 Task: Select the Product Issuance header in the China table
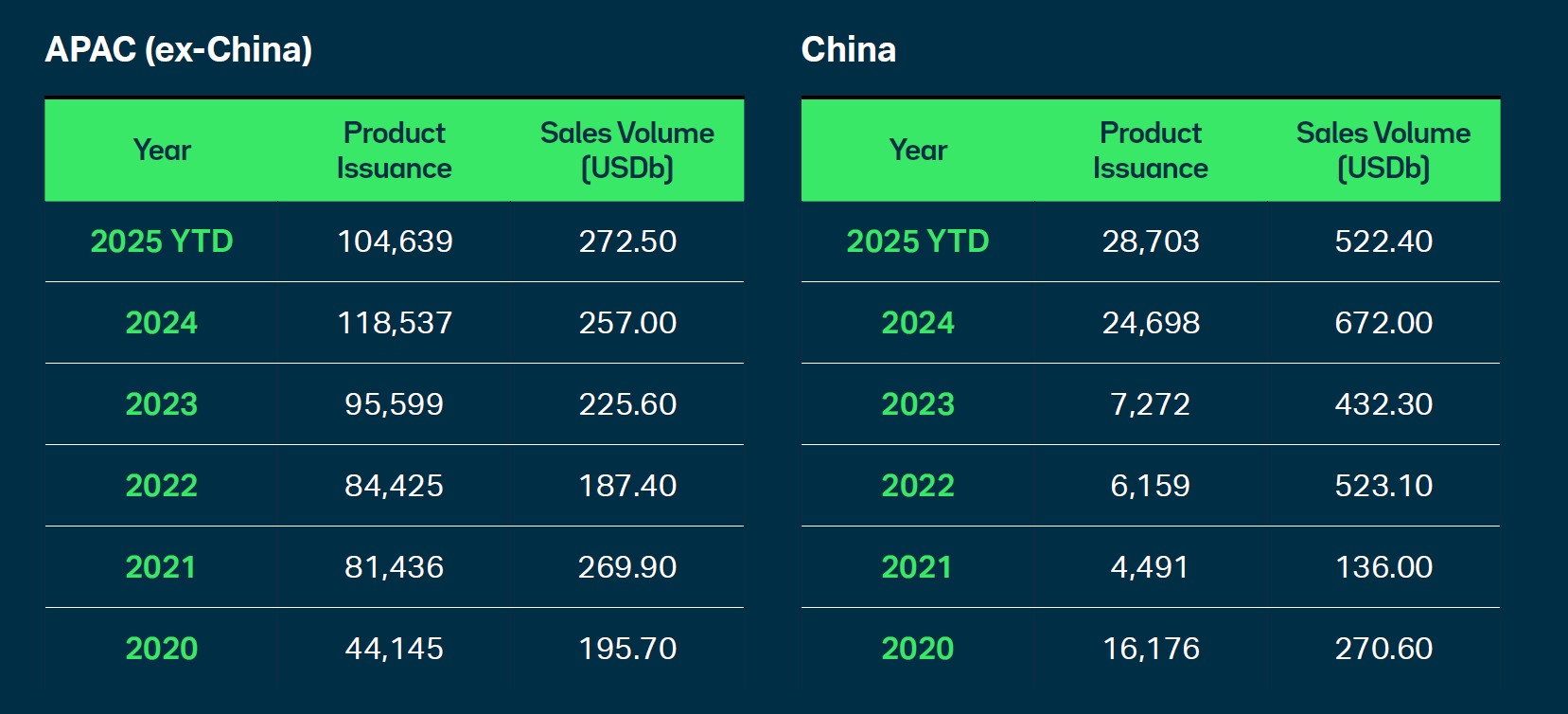click(1150, 151)
